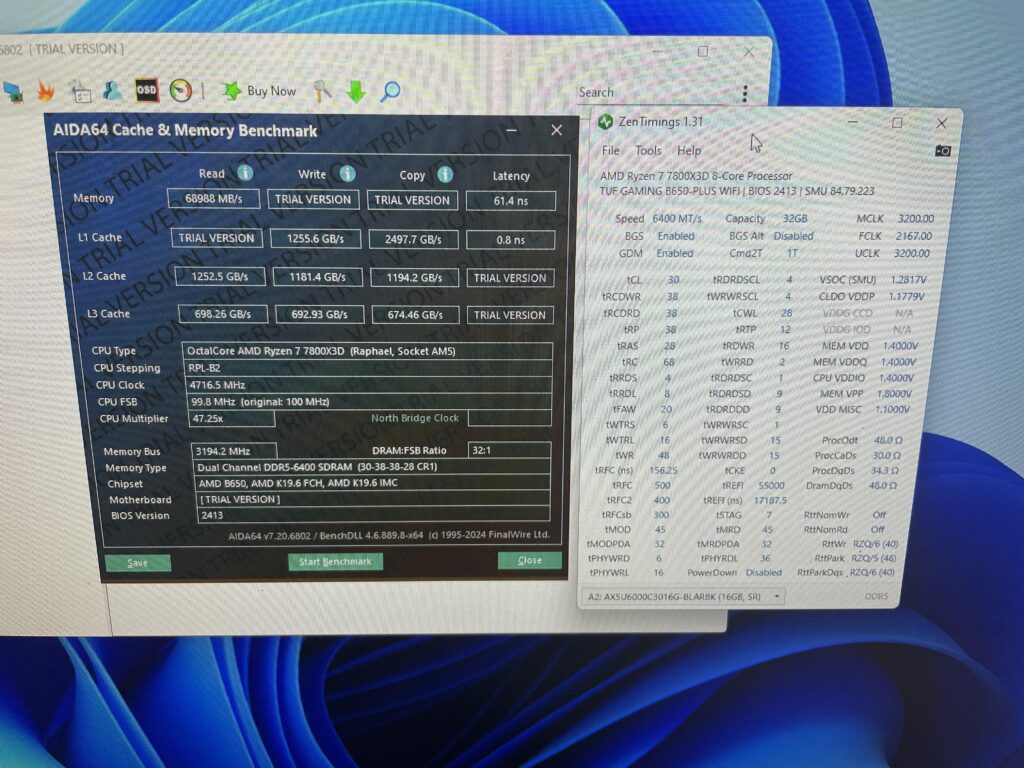Click L3 Cache Copy value 674.46 GB/s
This screenshot has width=1024, height=768.
(415, 315)
